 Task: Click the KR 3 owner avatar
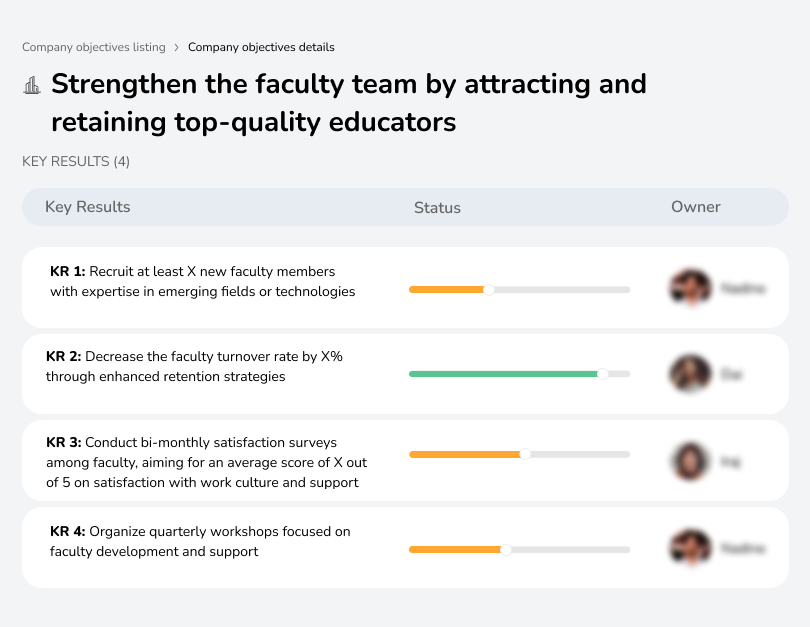pyautogui.click(x=690, y=461)
